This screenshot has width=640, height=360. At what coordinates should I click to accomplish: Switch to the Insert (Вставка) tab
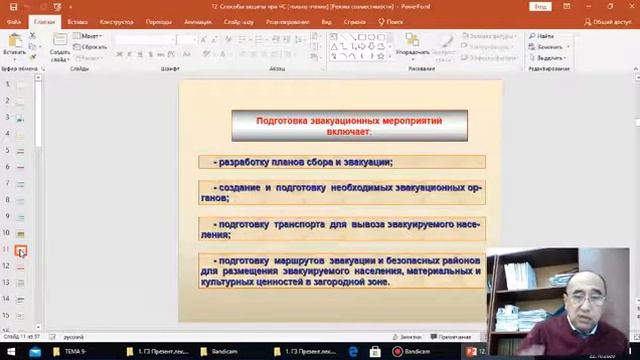[x=77, y=22]
